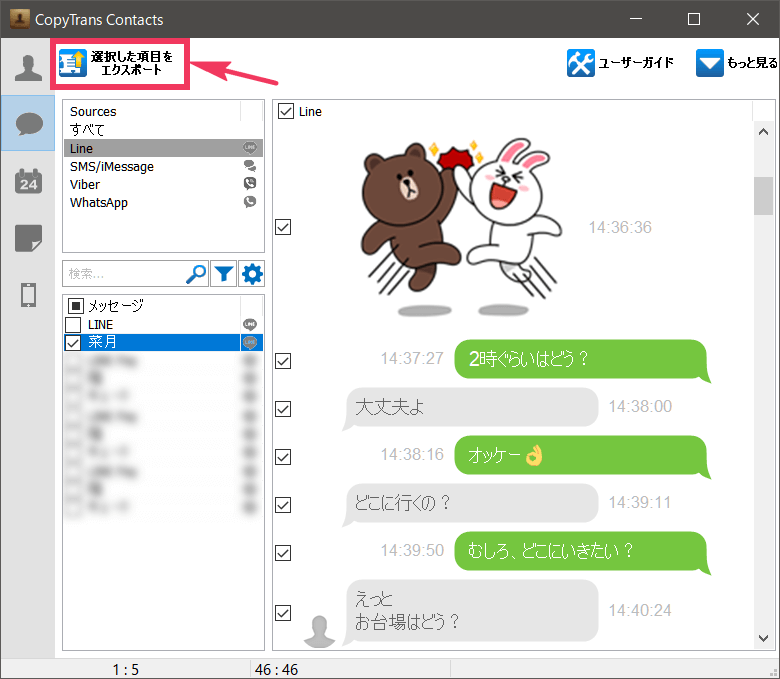Viewport: 780px width, 679px height.
Task: Click the magnifier search icon
Action: (196, 274)
